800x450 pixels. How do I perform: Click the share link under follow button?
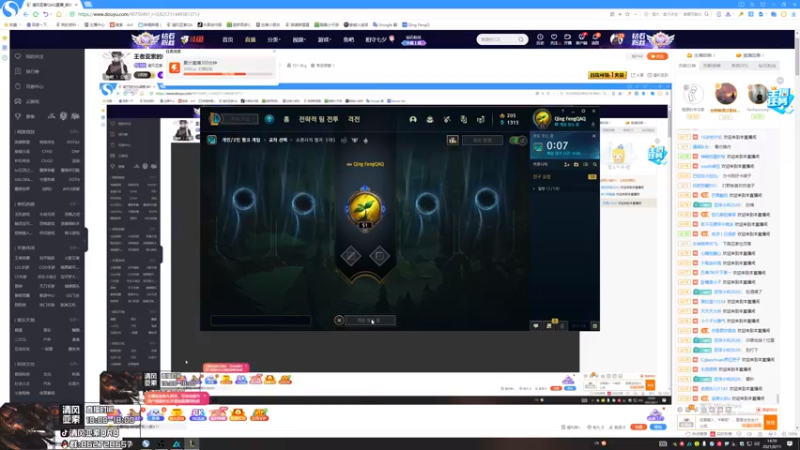tap(636, 75)
